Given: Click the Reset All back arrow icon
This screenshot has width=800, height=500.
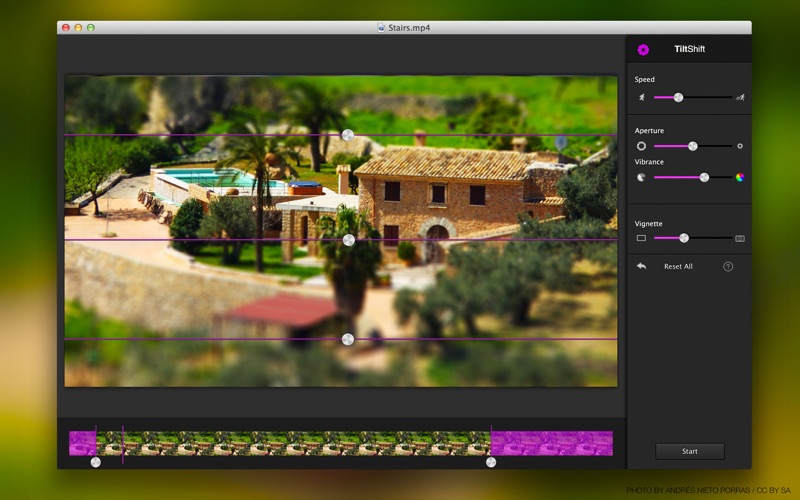Looking at the screenshot, I should pos(641,266).
